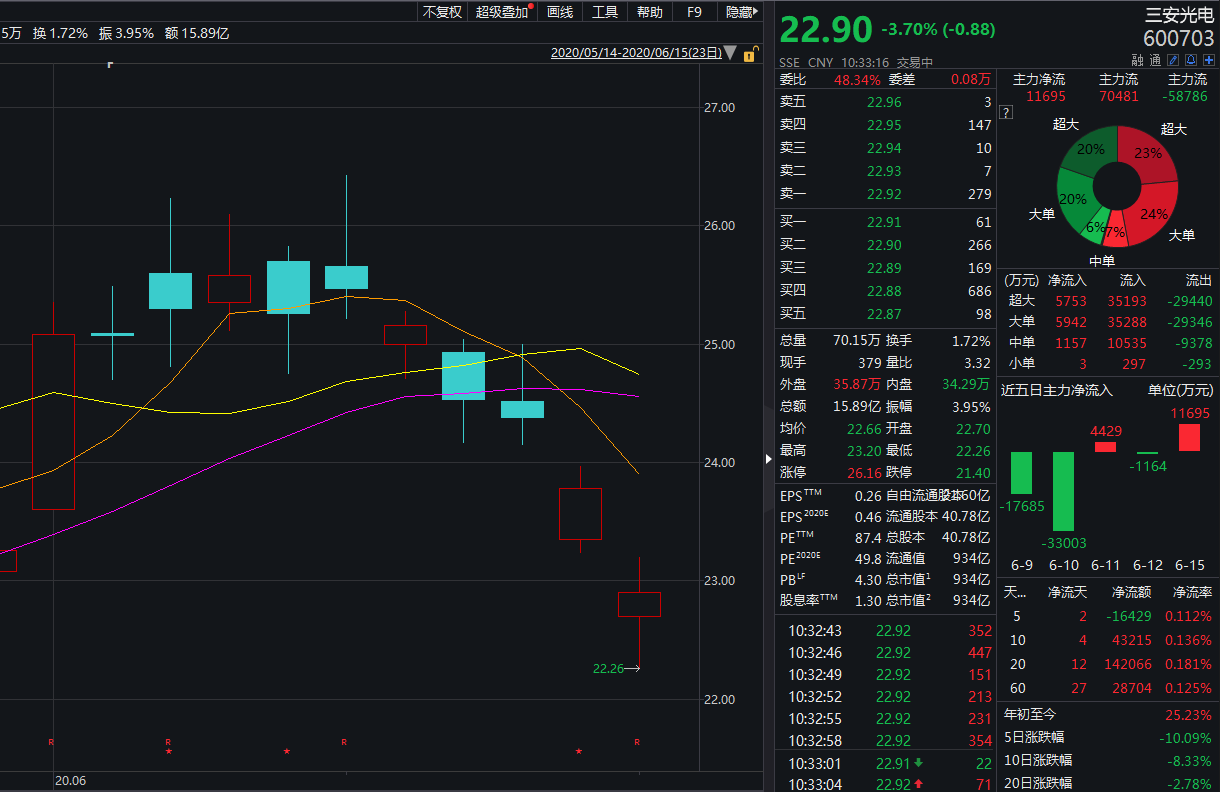The image size is (1220, 792).
Task: Click the pencil note icon beside stock code
Action: coord(1174,60)
